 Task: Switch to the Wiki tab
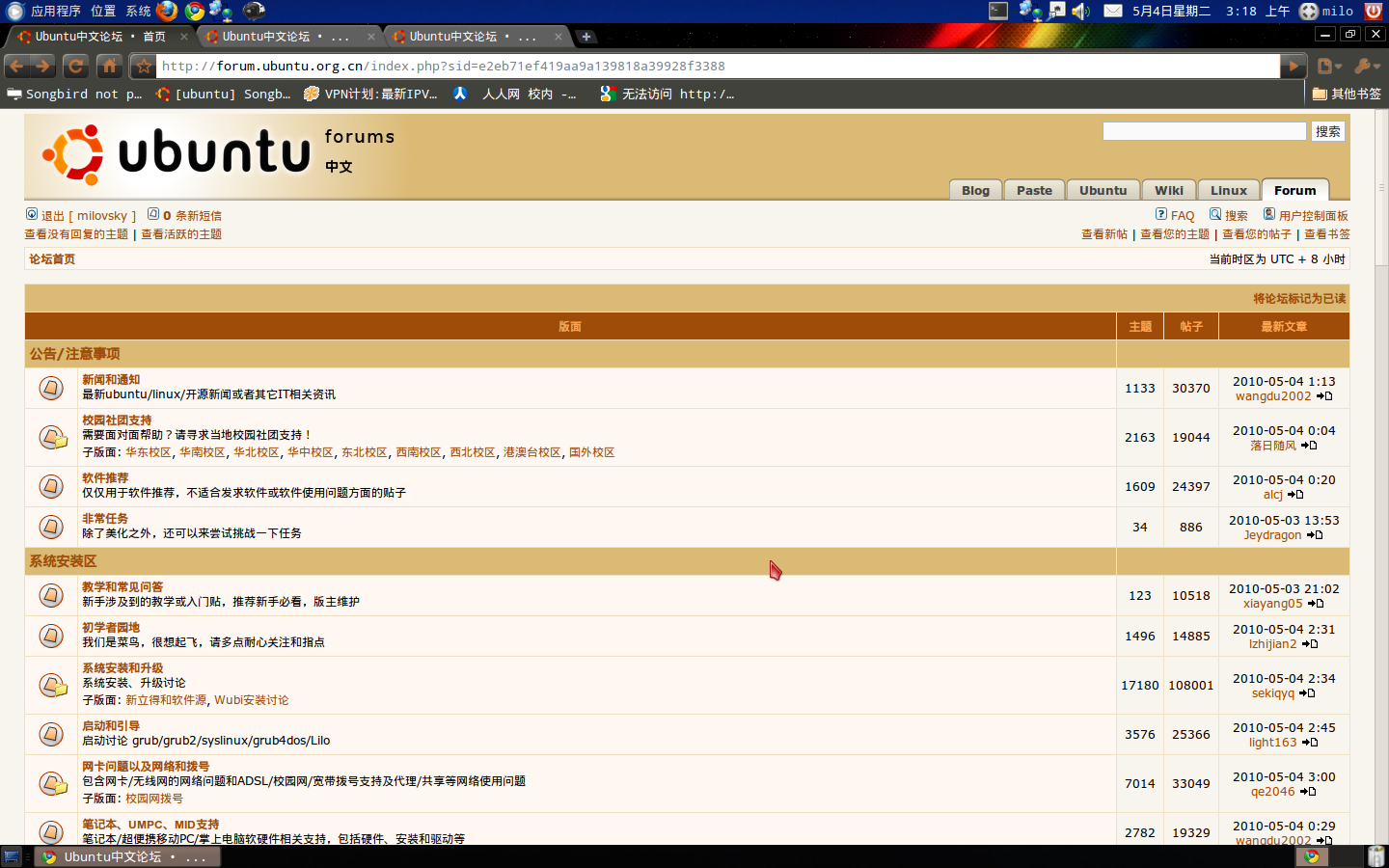pos(1169,190)
